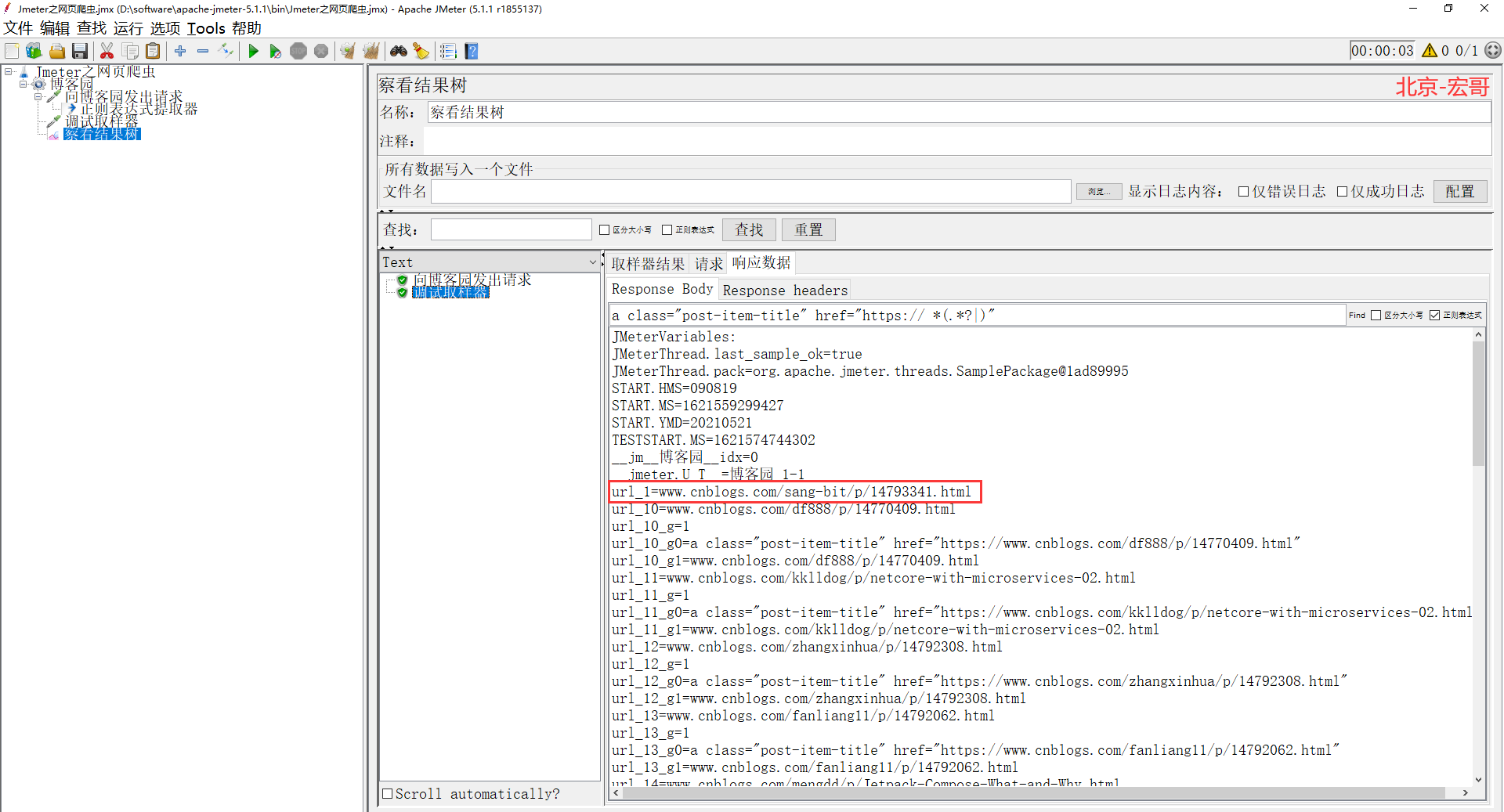Open the 帮助 menu
Image resolution: width=1504 pixels, height=812 pixels.
247,28
